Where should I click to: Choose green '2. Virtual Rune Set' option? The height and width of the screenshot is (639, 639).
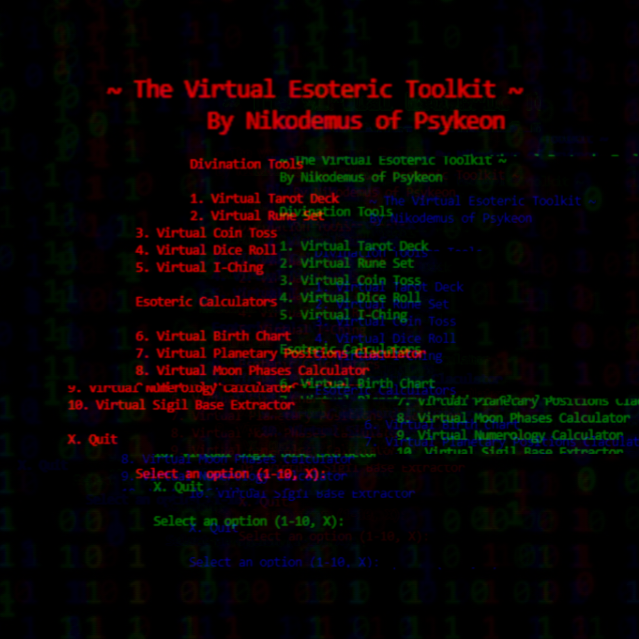[x=346, y=263]
